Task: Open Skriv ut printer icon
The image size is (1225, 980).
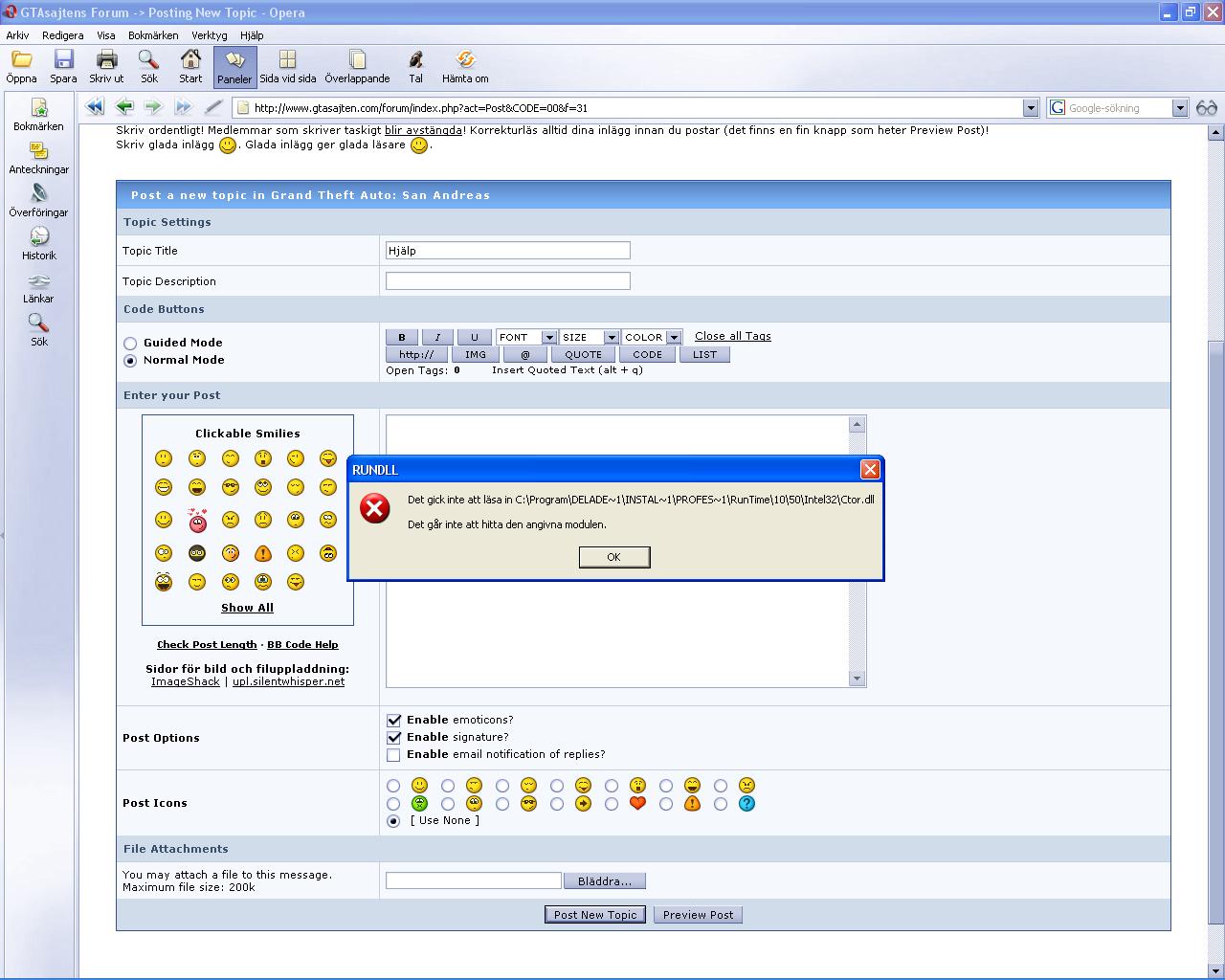Action: [106, 60]
